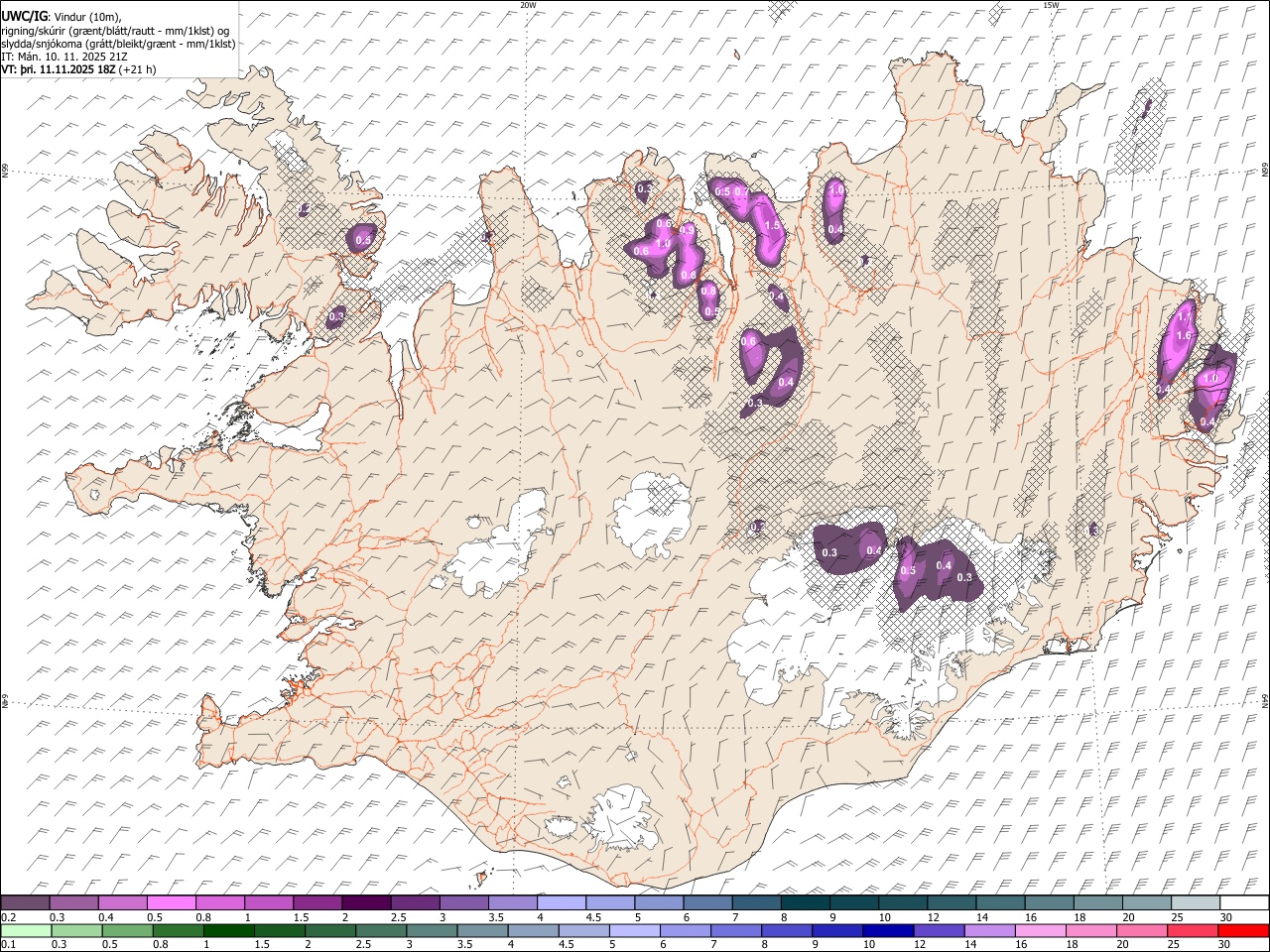Viewport: 1270px width, 952px height.
Task: Click the valid time text 'VT: þri. 11.11.2025 18Z'
Action: click(59, 70)
